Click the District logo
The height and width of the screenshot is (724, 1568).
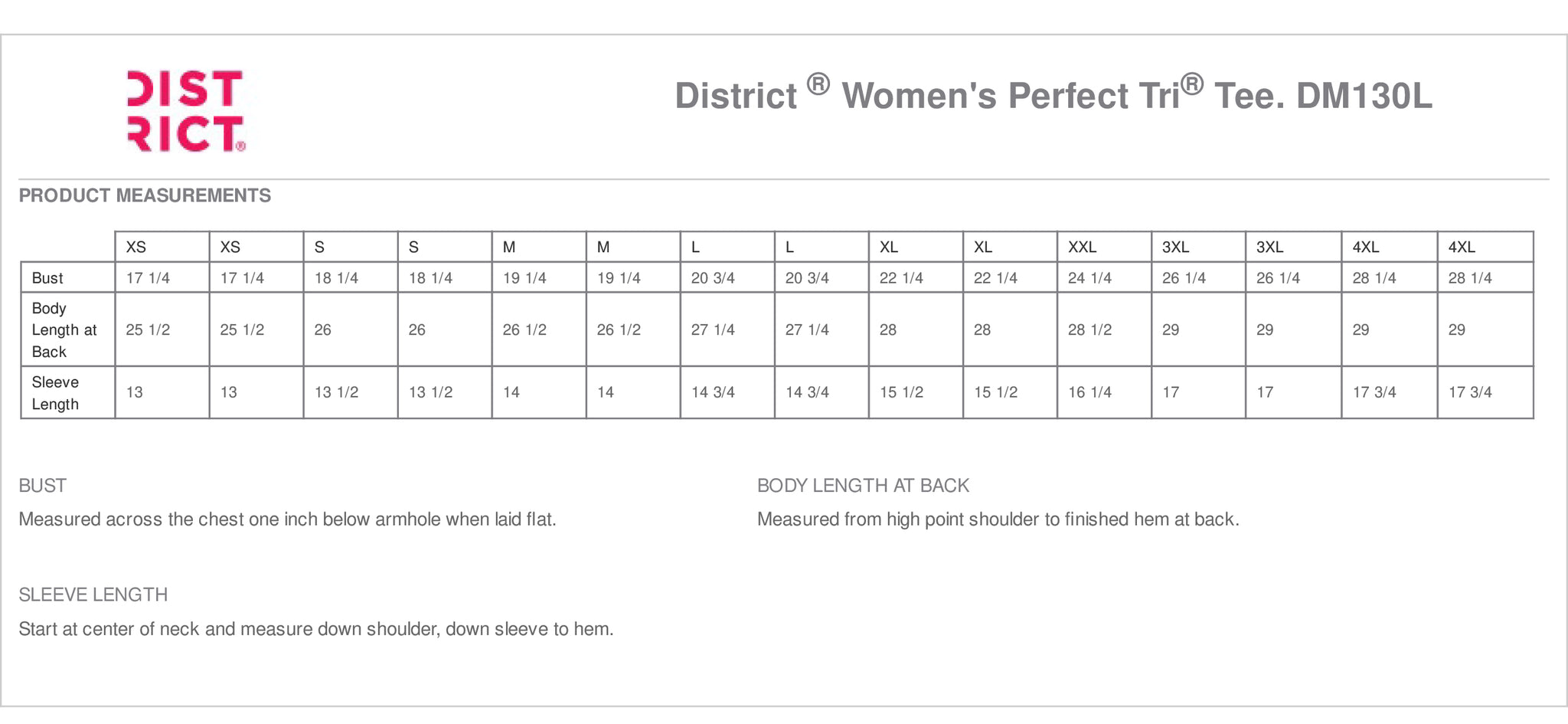click(187, 111)
